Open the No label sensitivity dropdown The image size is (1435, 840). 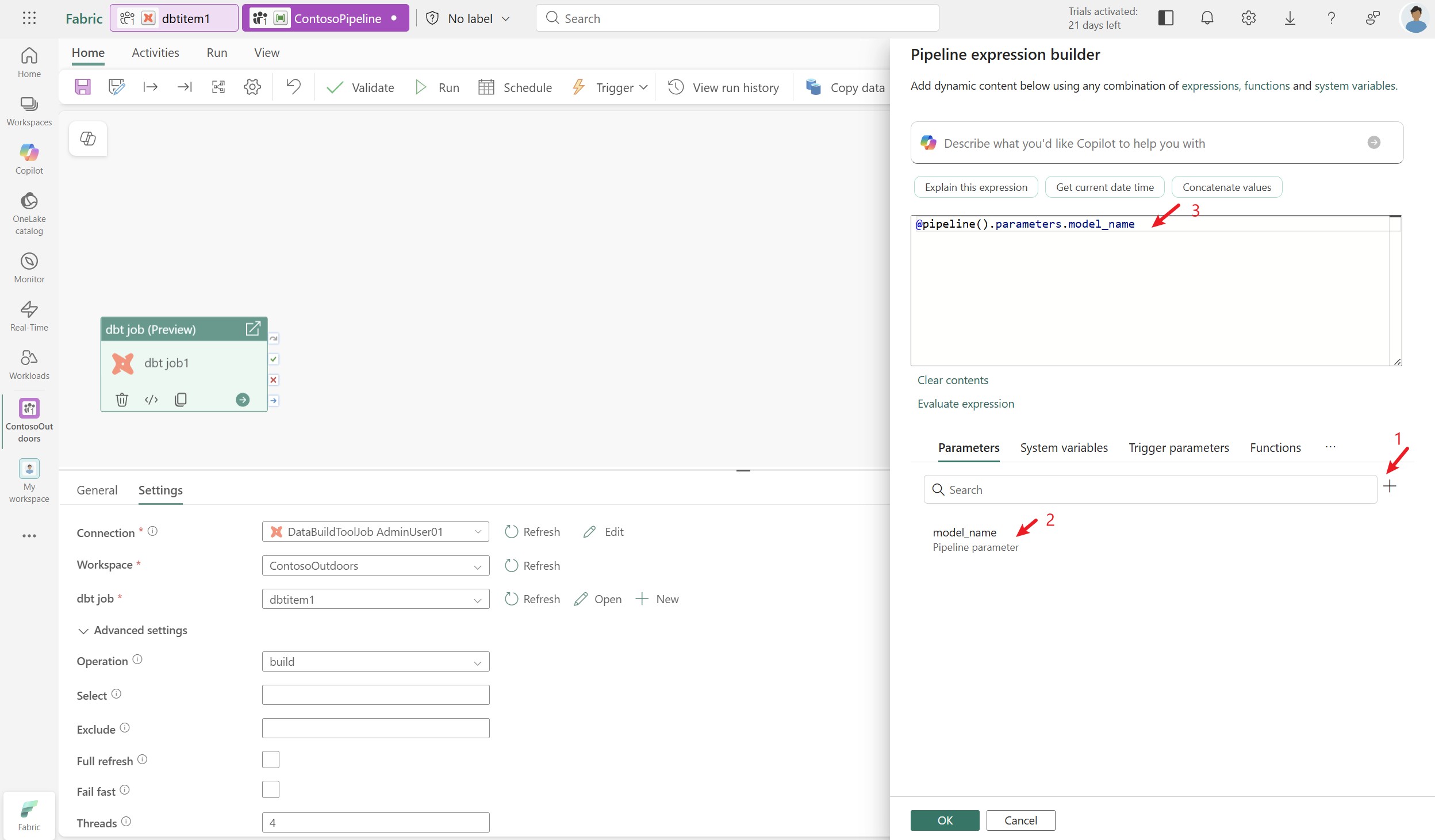pyautogui.click(x=468, y=18)
